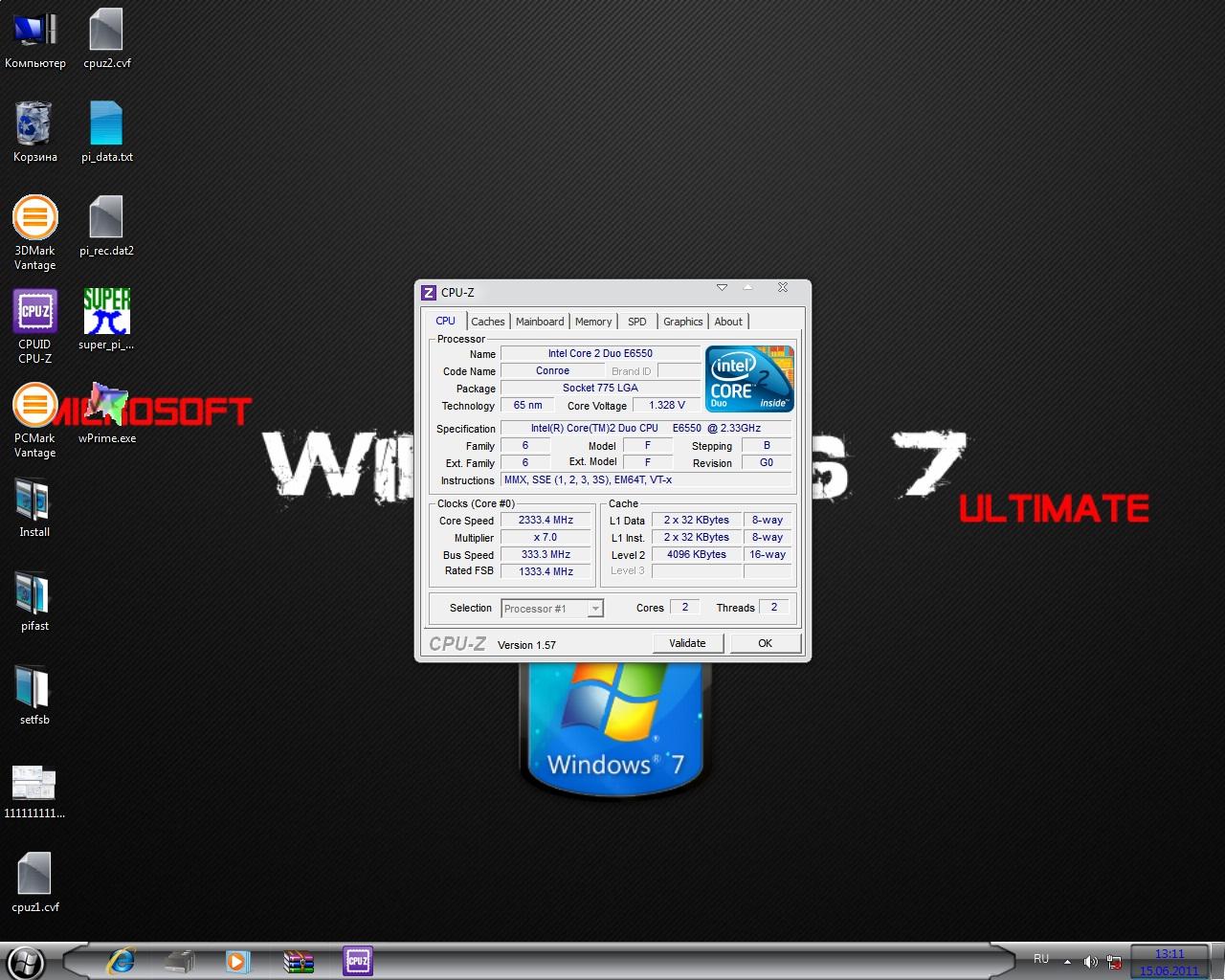Minimize CPU-Z with the down-triangle button

(x=722, y=287)
